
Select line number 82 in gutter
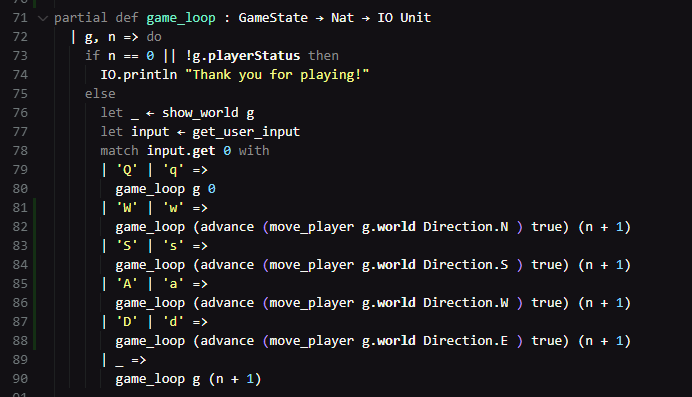pos(20,227)
